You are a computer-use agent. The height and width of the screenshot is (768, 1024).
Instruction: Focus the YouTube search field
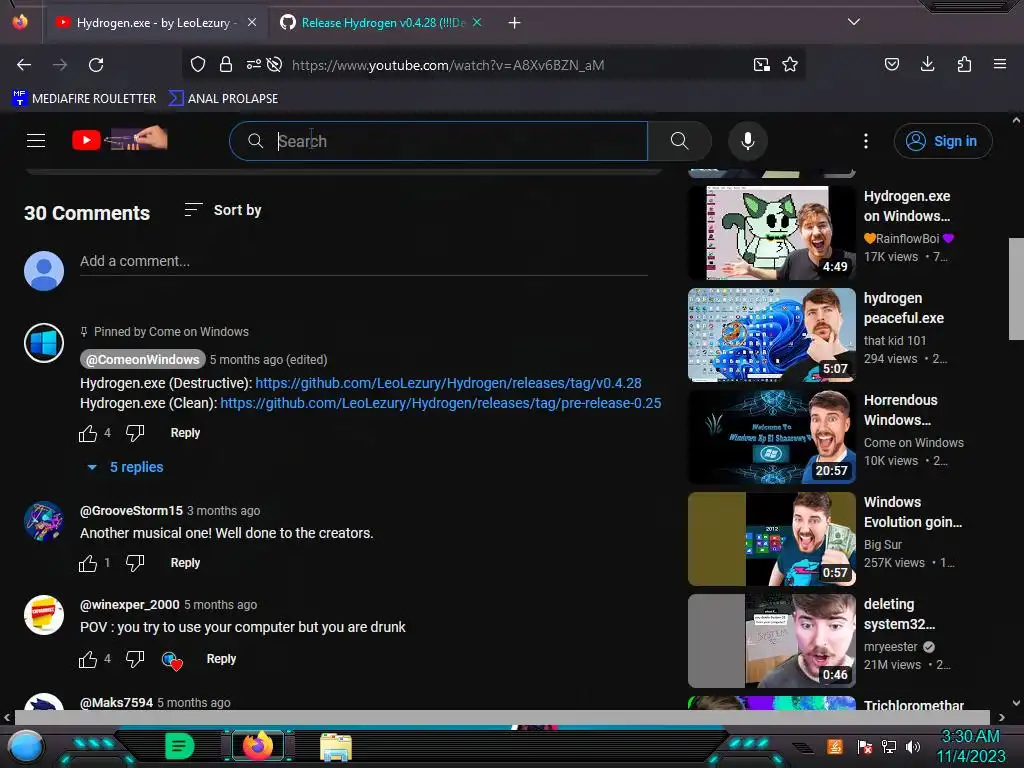(x=438, y=140)
